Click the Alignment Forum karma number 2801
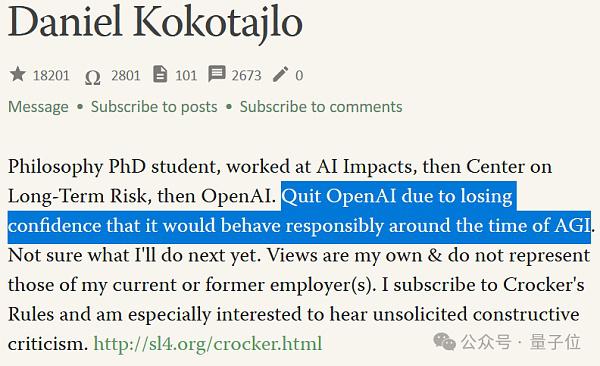 [x=126, y=75]
